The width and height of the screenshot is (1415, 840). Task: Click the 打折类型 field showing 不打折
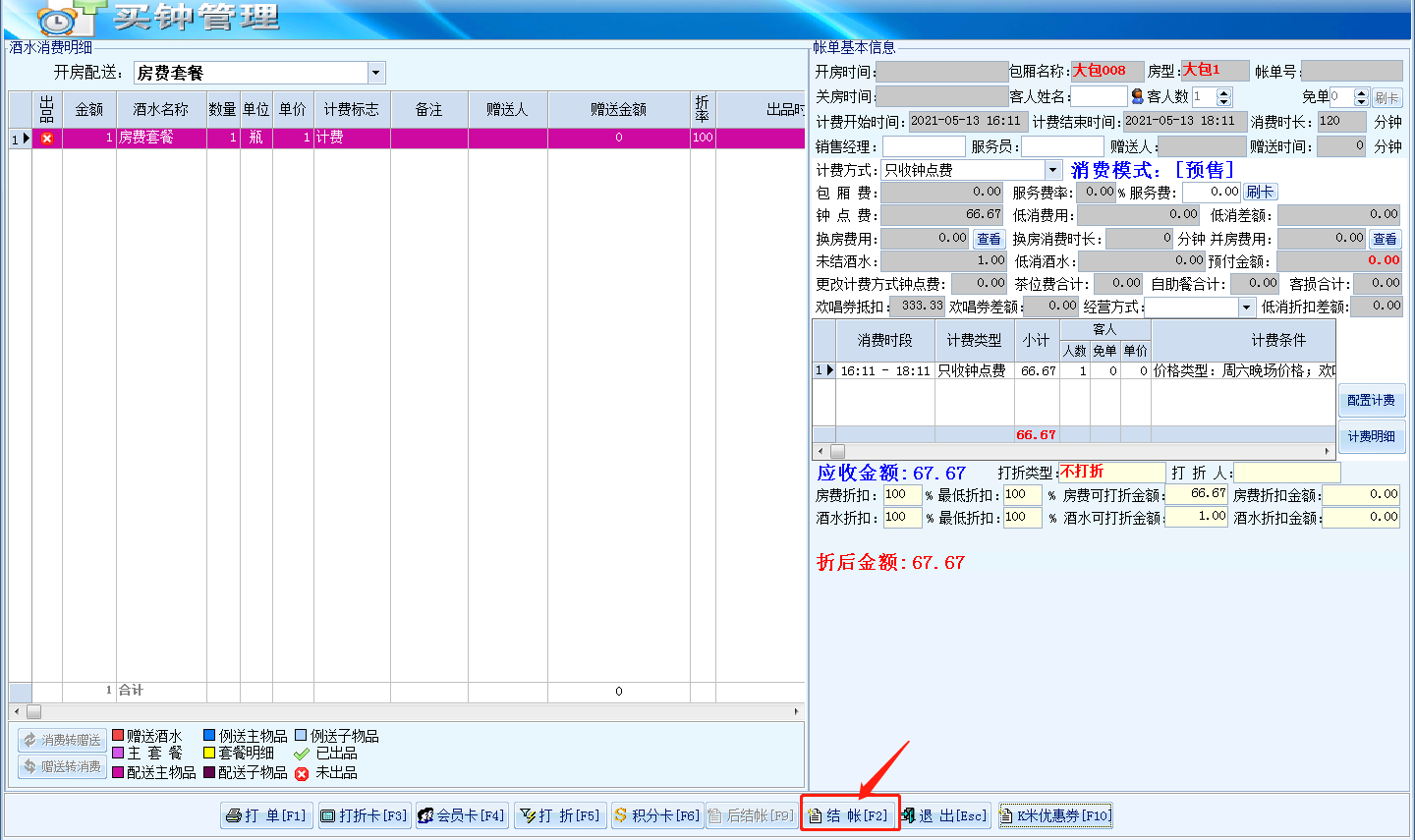1111,473
